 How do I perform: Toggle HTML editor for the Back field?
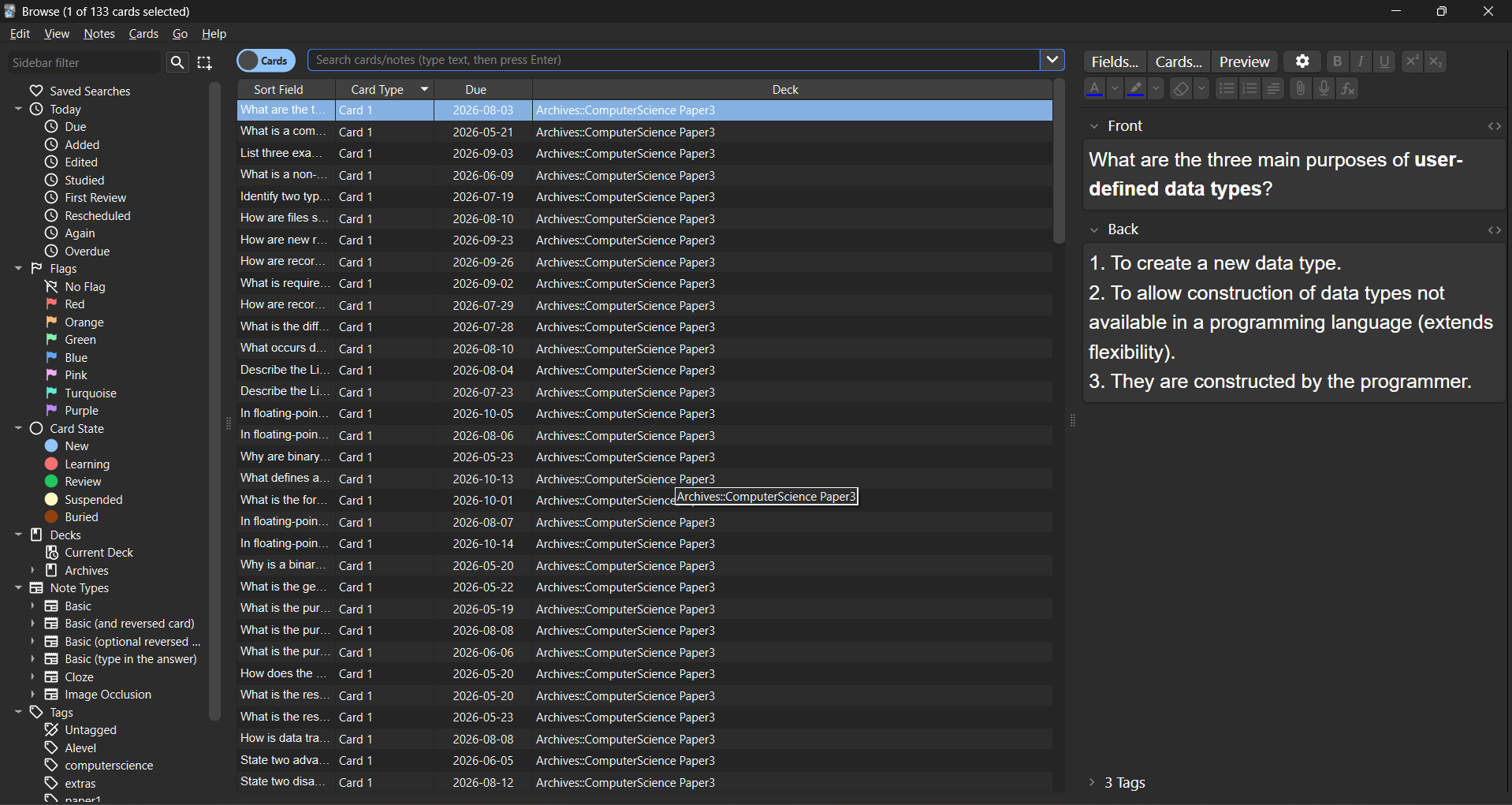[1494, 230]
